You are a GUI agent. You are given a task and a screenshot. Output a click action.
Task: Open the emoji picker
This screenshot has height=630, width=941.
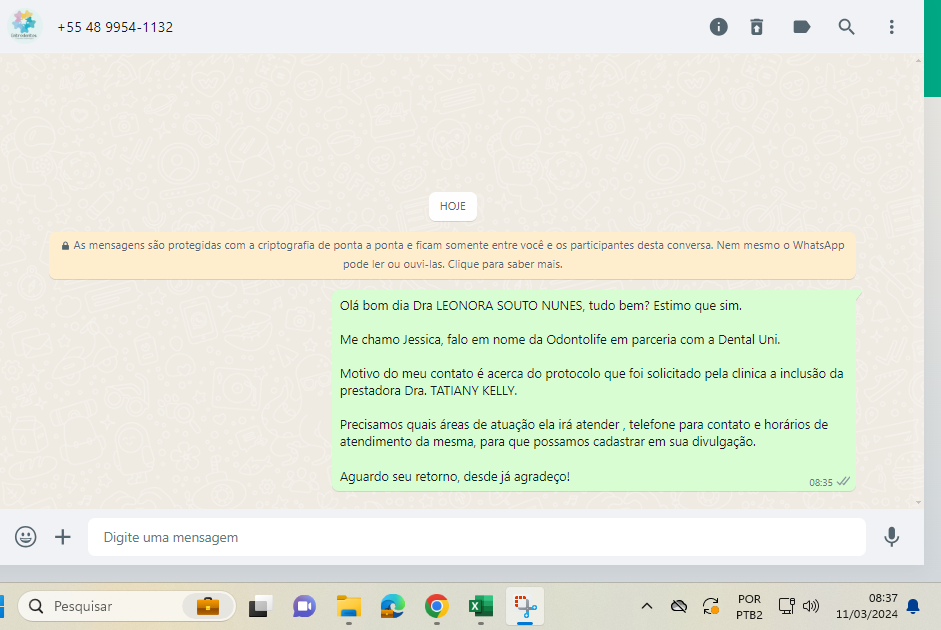point(26,537)
